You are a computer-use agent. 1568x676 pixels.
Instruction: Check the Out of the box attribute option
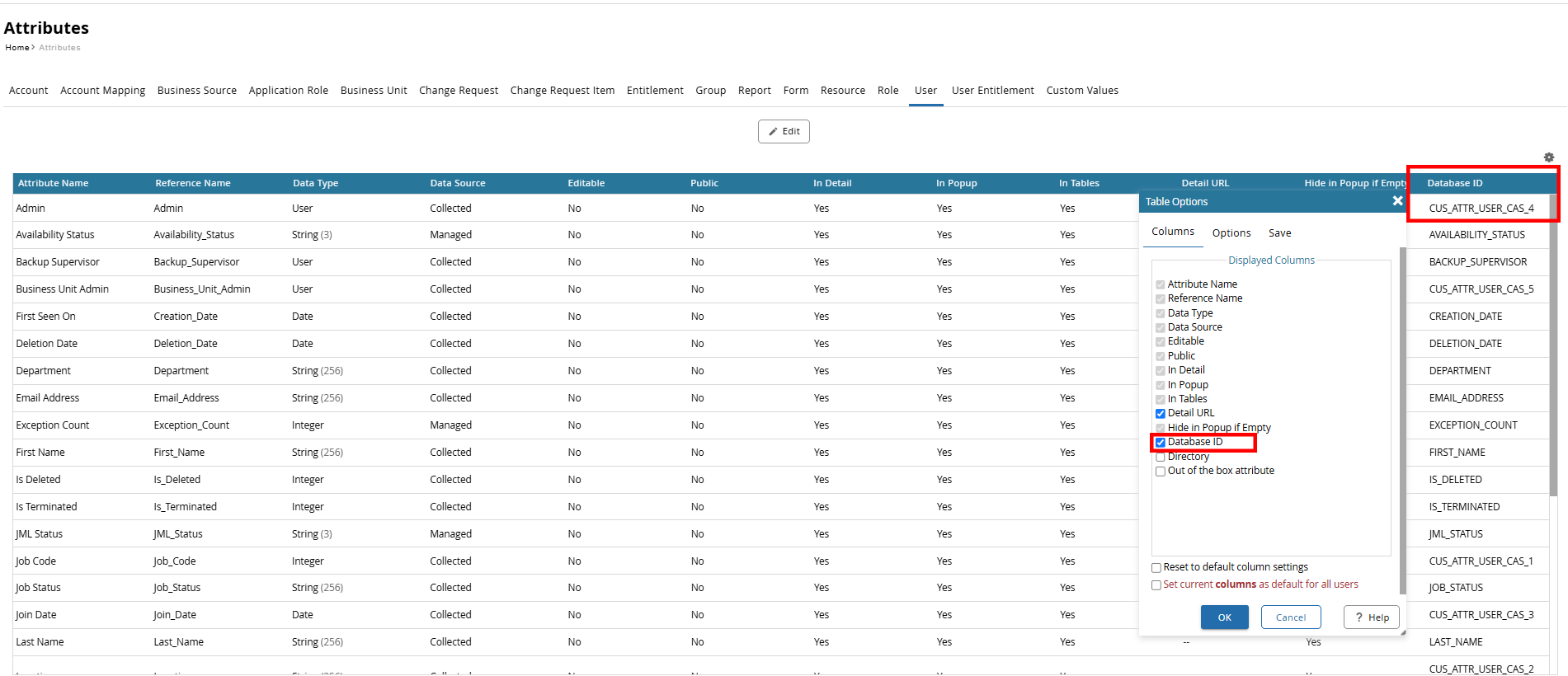click(1161, 472)
